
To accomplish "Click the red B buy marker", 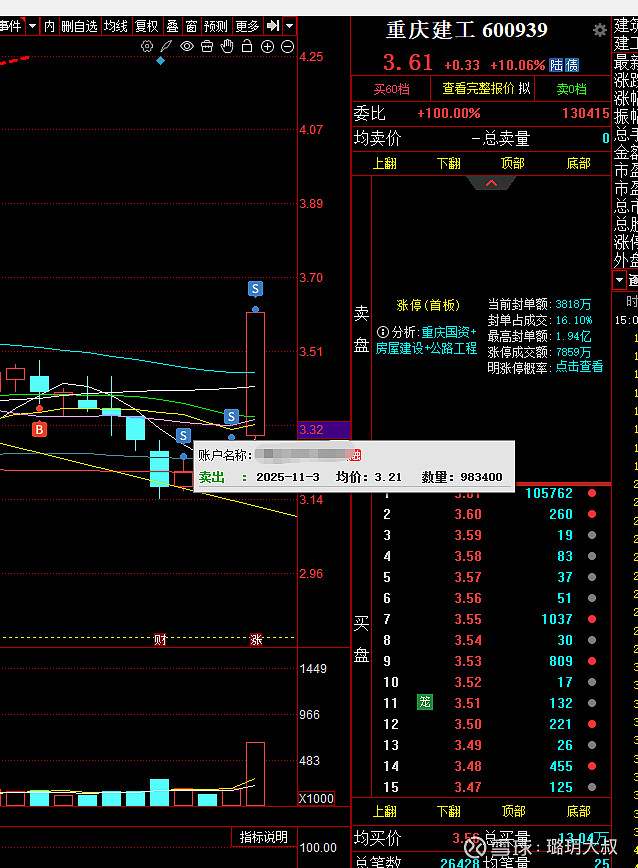I will [x=39, y=429].
